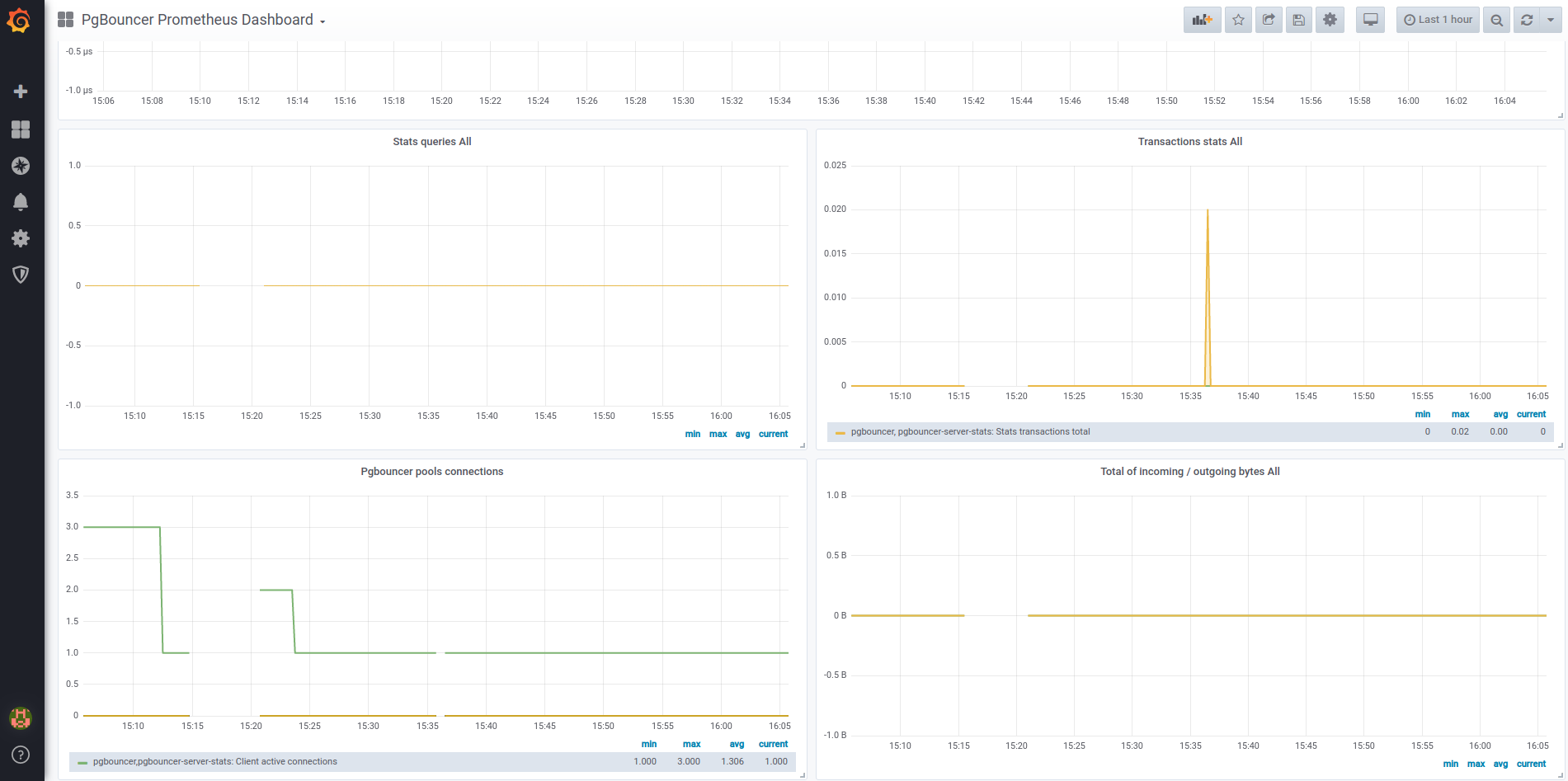
Task: Open the Server Admin shield icon
Action: click(21, 275)
